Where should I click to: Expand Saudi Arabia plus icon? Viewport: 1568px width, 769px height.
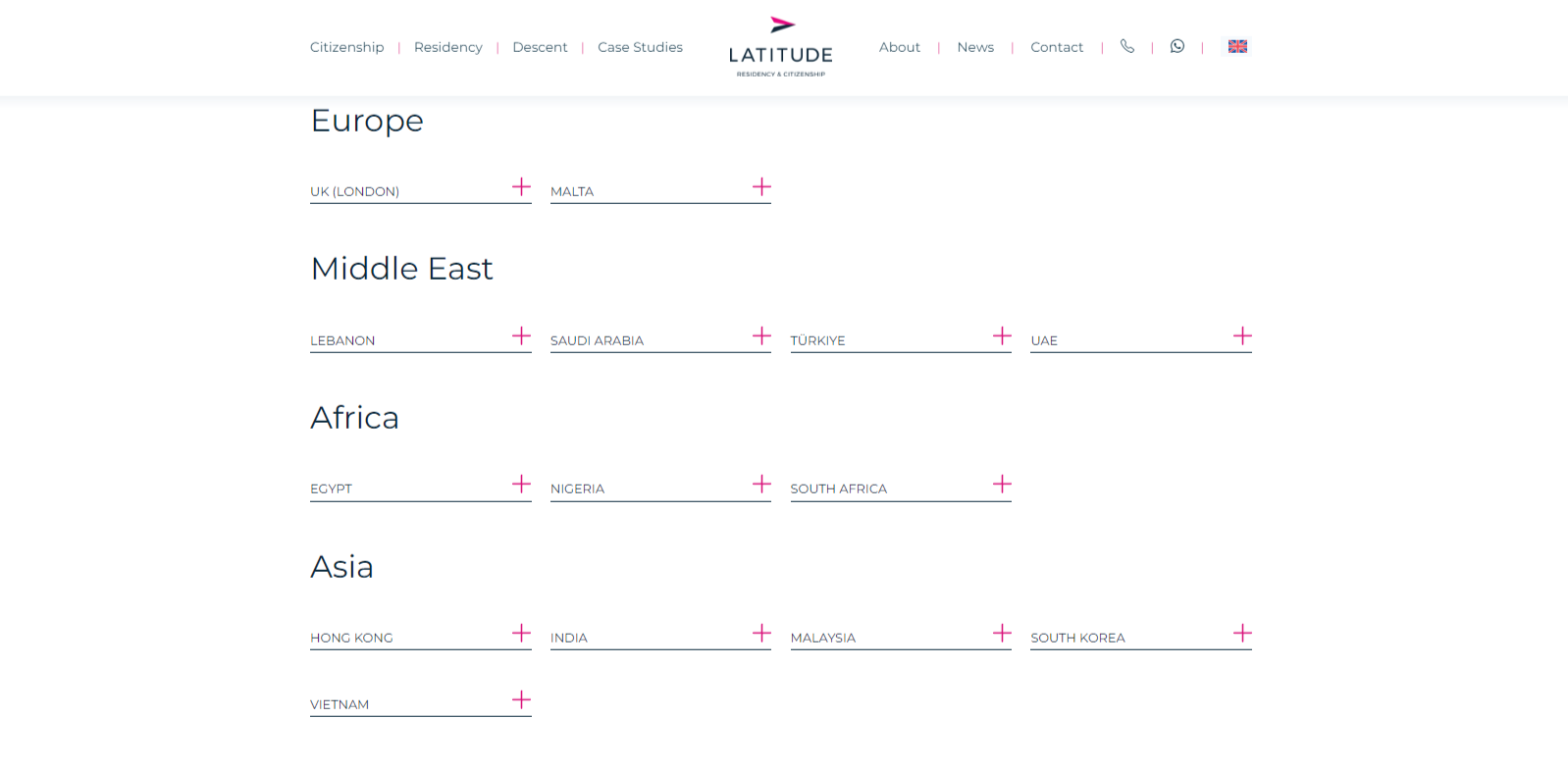pyautogui.click(x=761, y=336)
